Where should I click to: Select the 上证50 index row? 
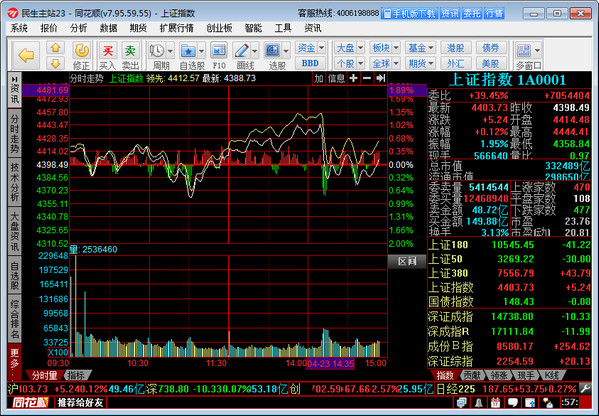point(509,259)
